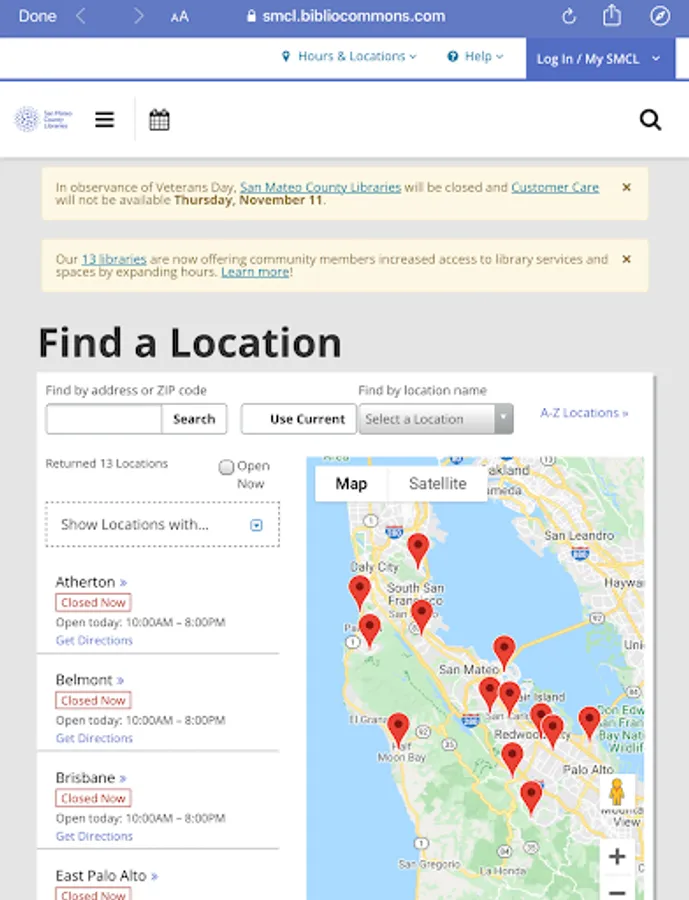Switch map to Satellite view
Viewport: 689px width, 900px height.
point(438,483)
